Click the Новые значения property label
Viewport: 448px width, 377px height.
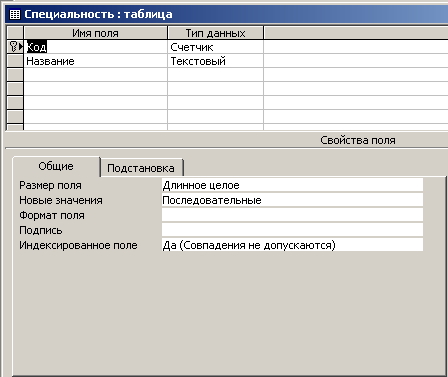(61, 200)
